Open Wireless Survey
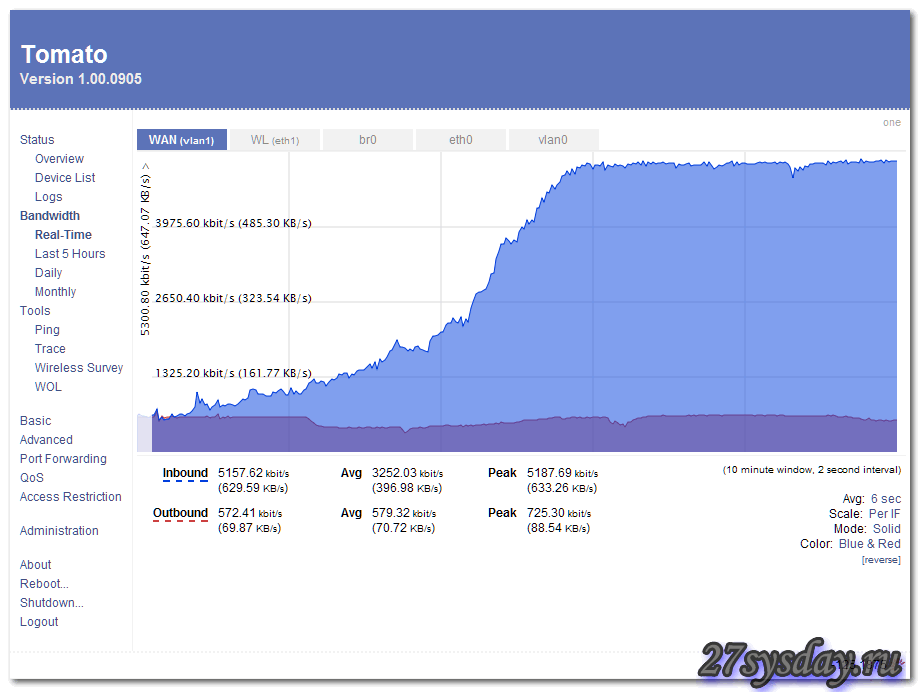 [x=79, y=368]
